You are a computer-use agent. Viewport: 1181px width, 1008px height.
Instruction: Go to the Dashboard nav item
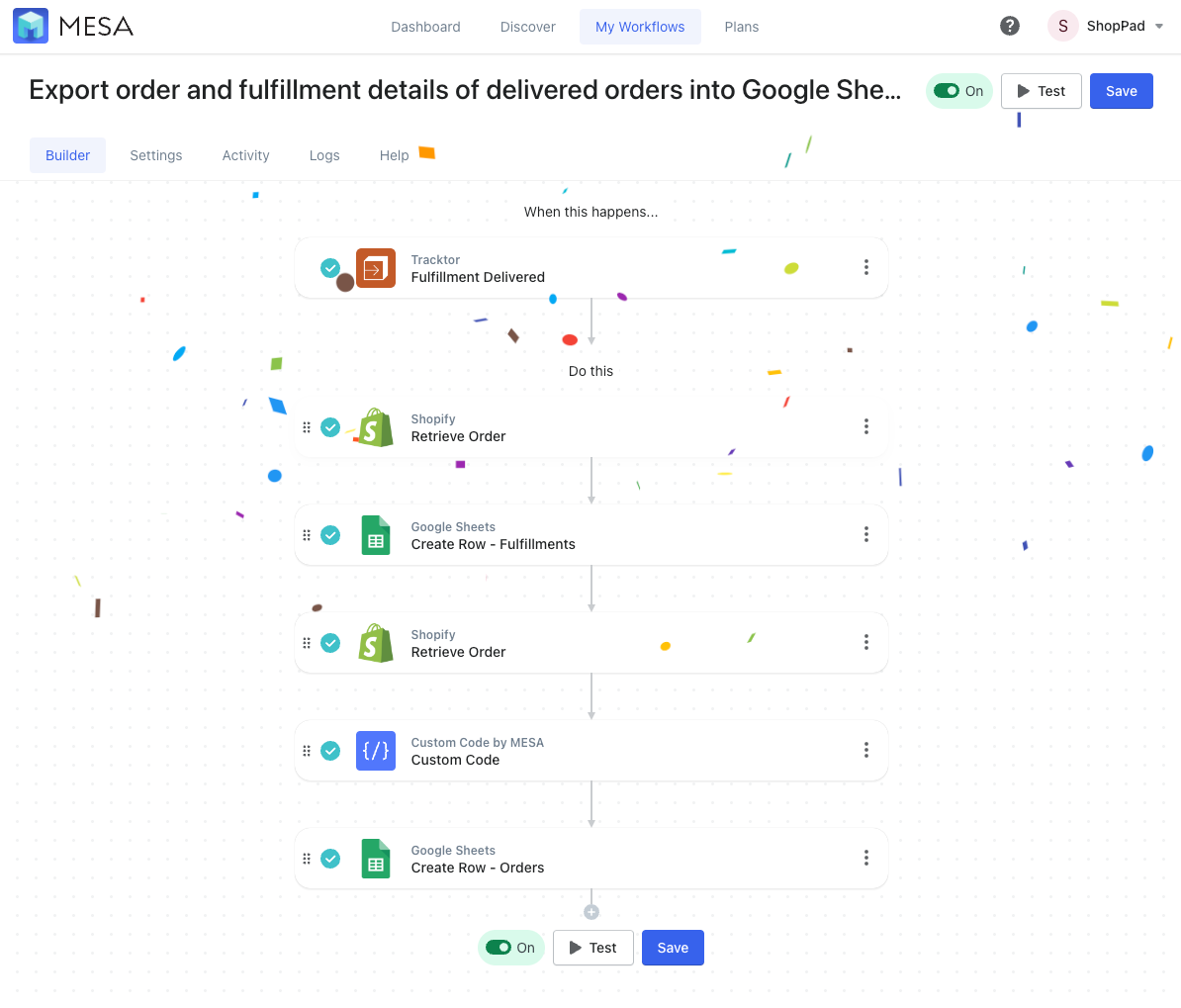coord(425,27)
